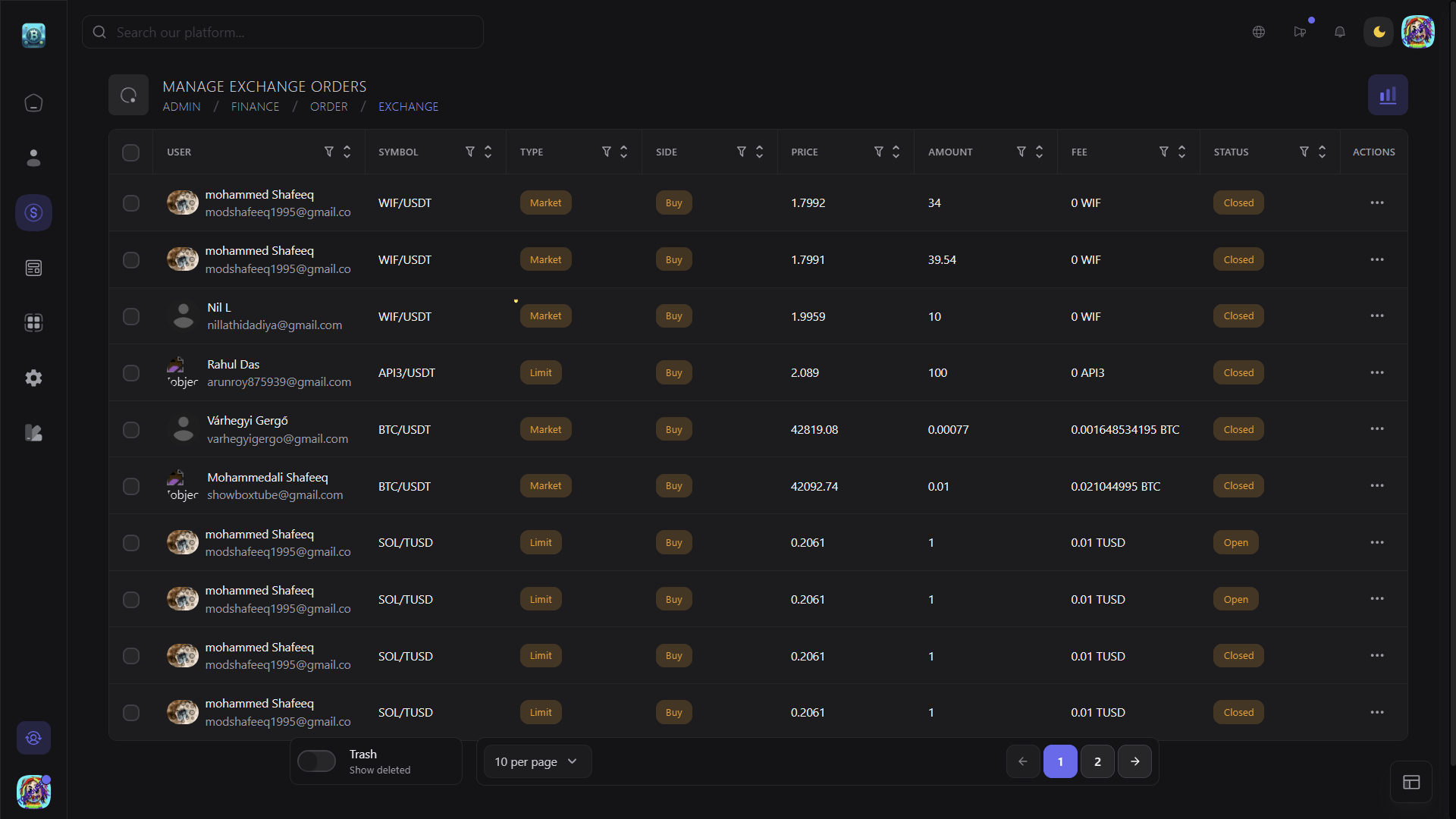
Task: Go to page 2
Action: pyautogui.click(x=1097, y=761)
